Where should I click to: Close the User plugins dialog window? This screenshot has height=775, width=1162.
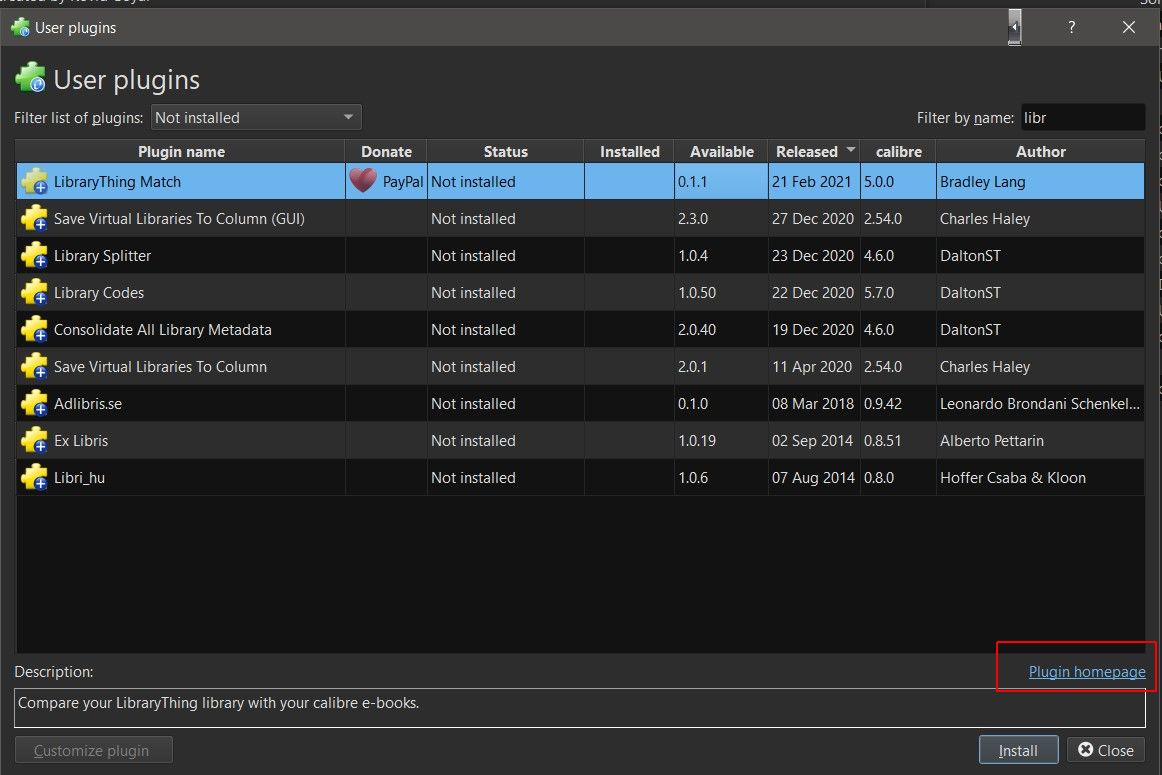click(x=1129, y=27)
